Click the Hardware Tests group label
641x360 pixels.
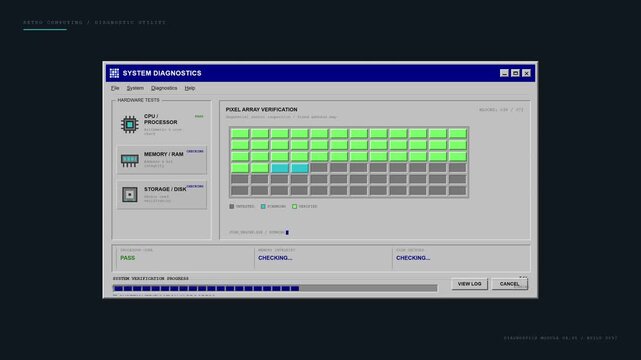pos(139,100)
